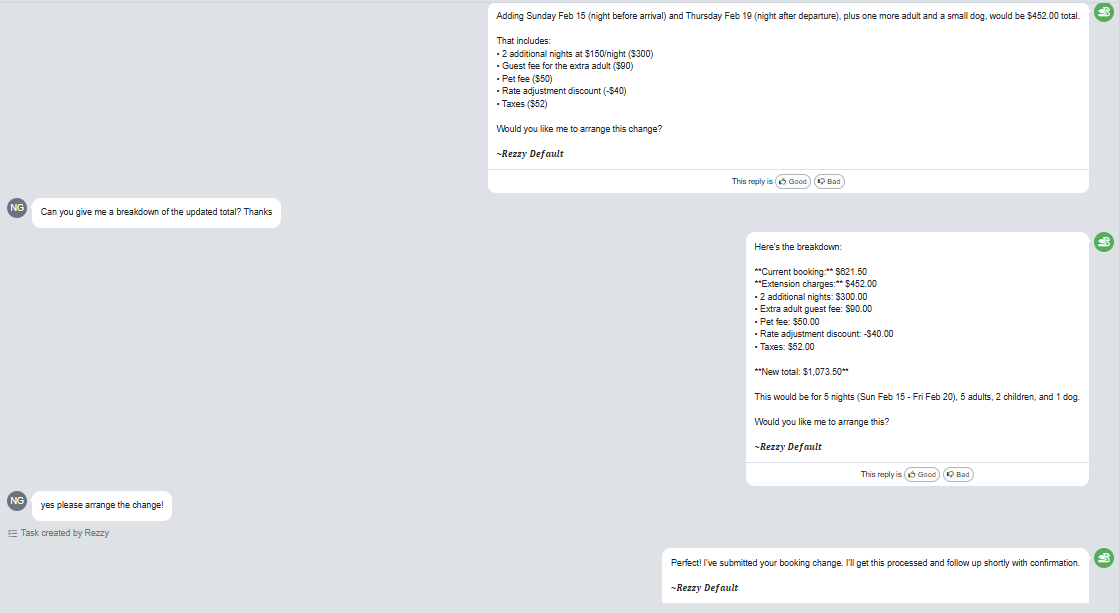1119x613 pixels.
Task: Click the task list icon beside "Task created by Rezzy"
Action: pyautogui.click(x=12, y=533)
